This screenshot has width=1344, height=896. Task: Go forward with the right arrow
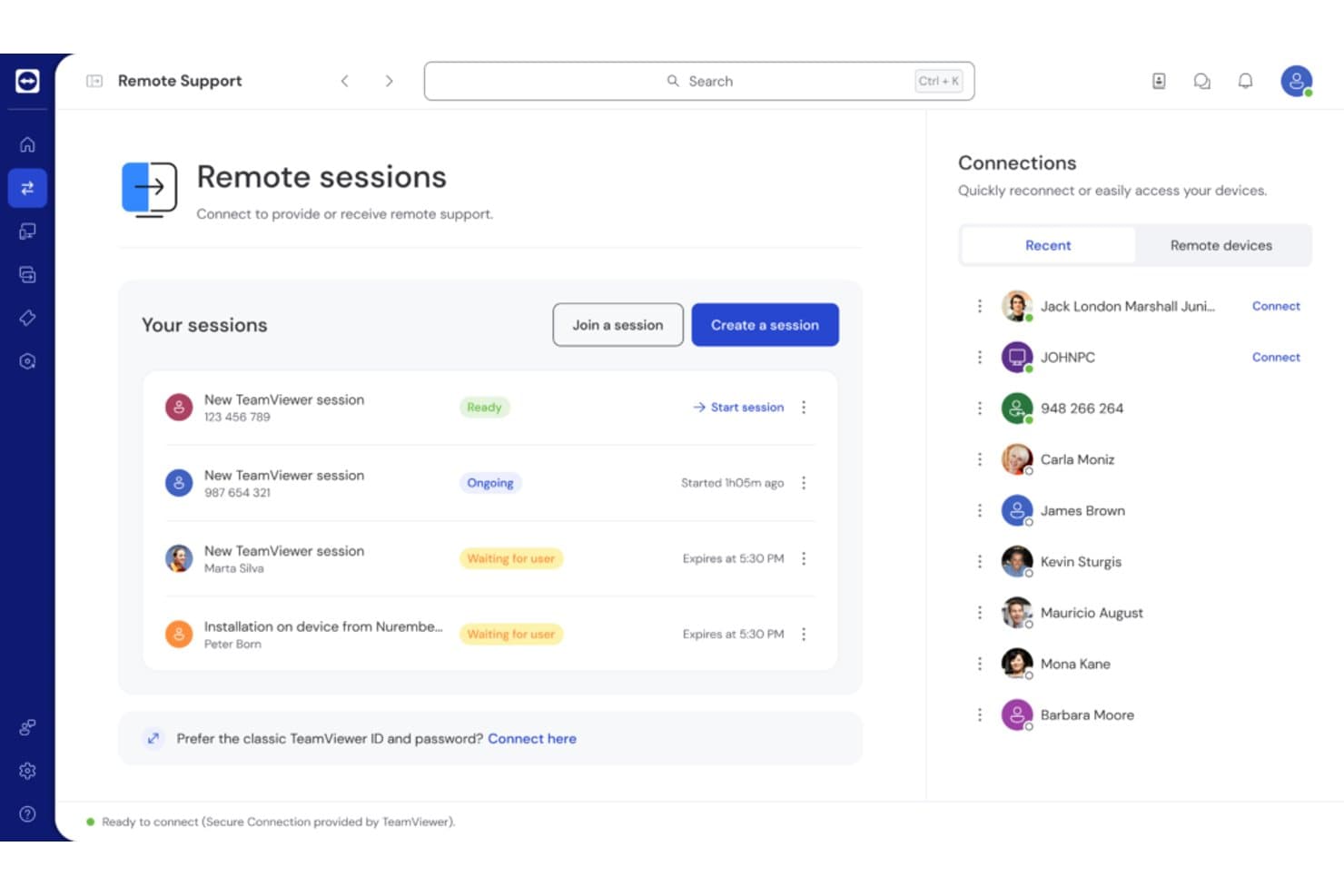[389, 81]
